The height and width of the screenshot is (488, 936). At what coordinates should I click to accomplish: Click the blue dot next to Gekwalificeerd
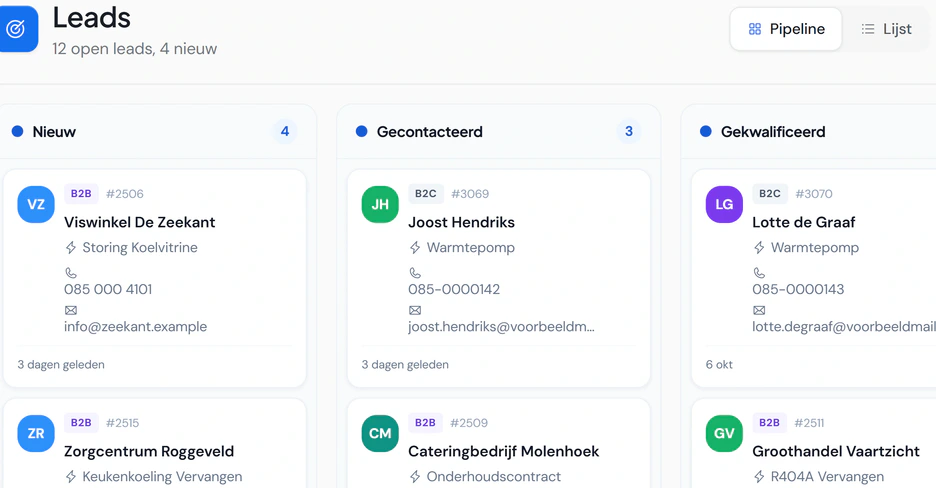point(706,131)
